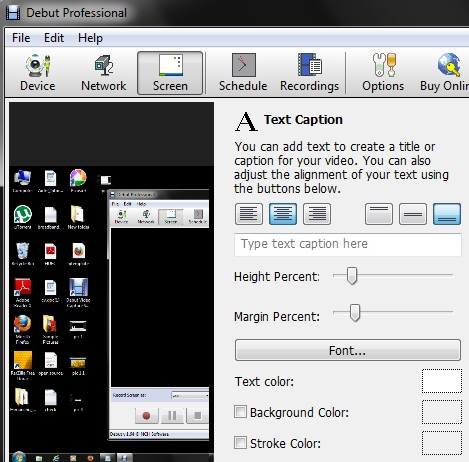The image size is (469, 462).
Task: Open the File menu
Action: [x=21, y=38]
